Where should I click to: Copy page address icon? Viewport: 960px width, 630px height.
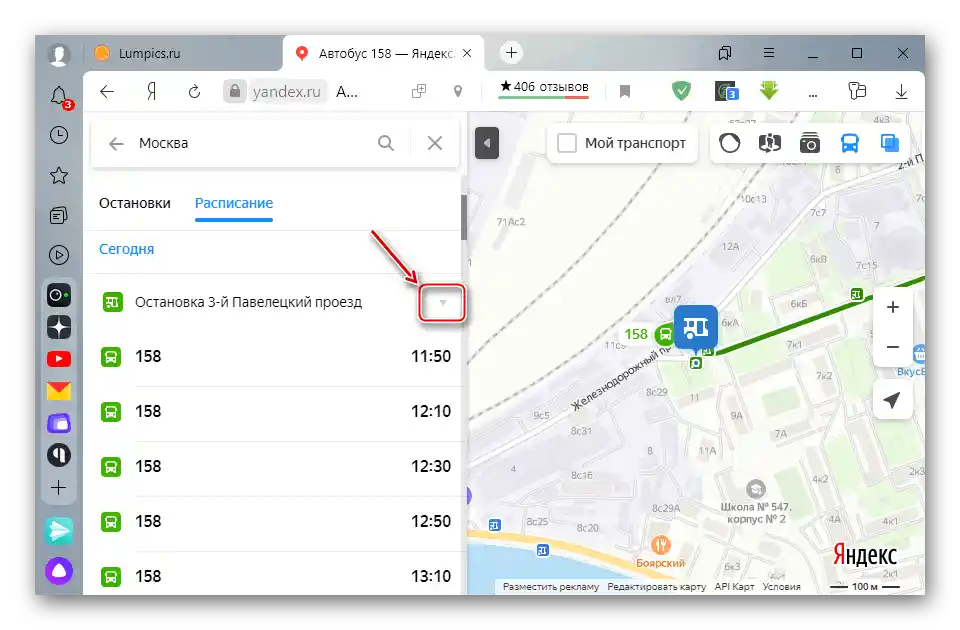pyautogui.click(x=419, y=92)
